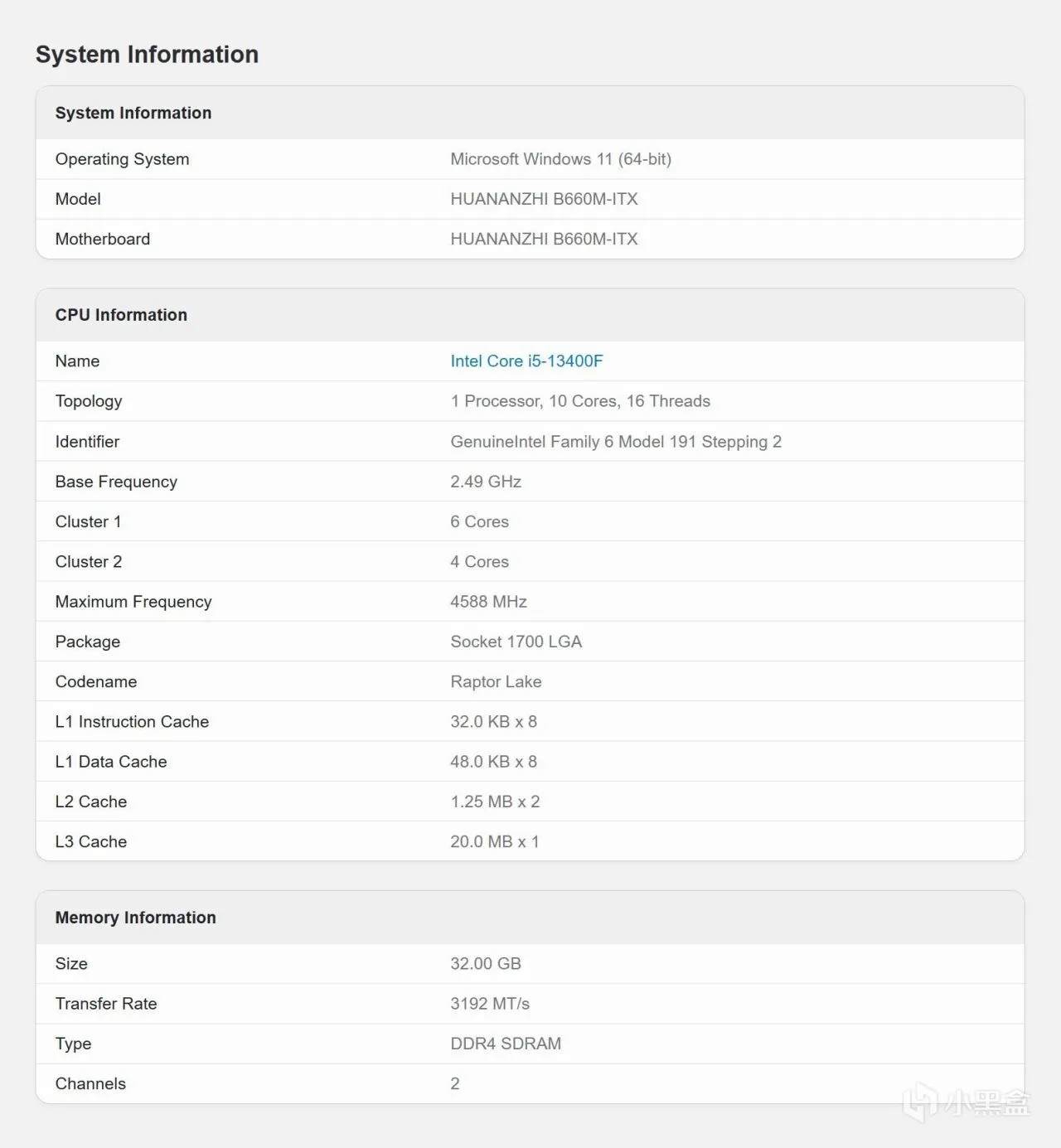Select the Topology value text
The height and width of the screenshot is (1148, 1061).
tap(580, 401)
